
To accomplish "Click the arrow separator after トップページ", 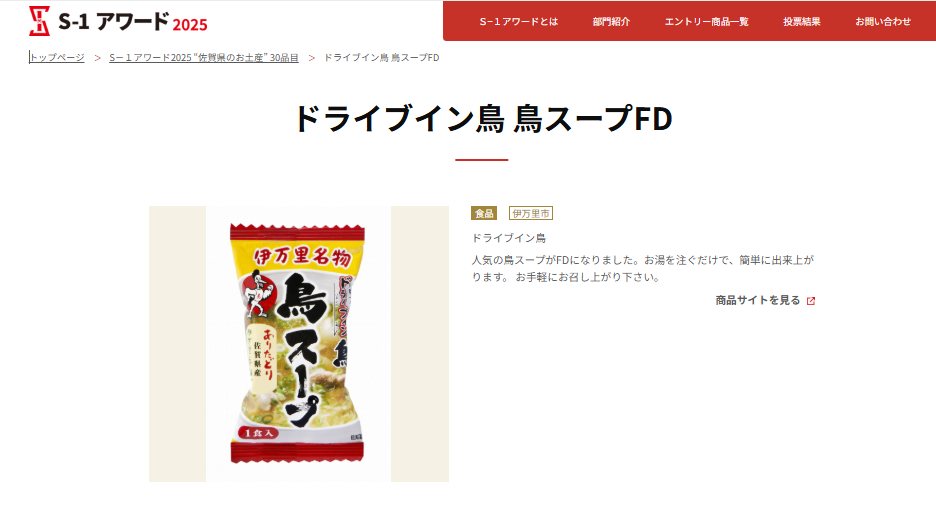I will [x=97, y=58].
